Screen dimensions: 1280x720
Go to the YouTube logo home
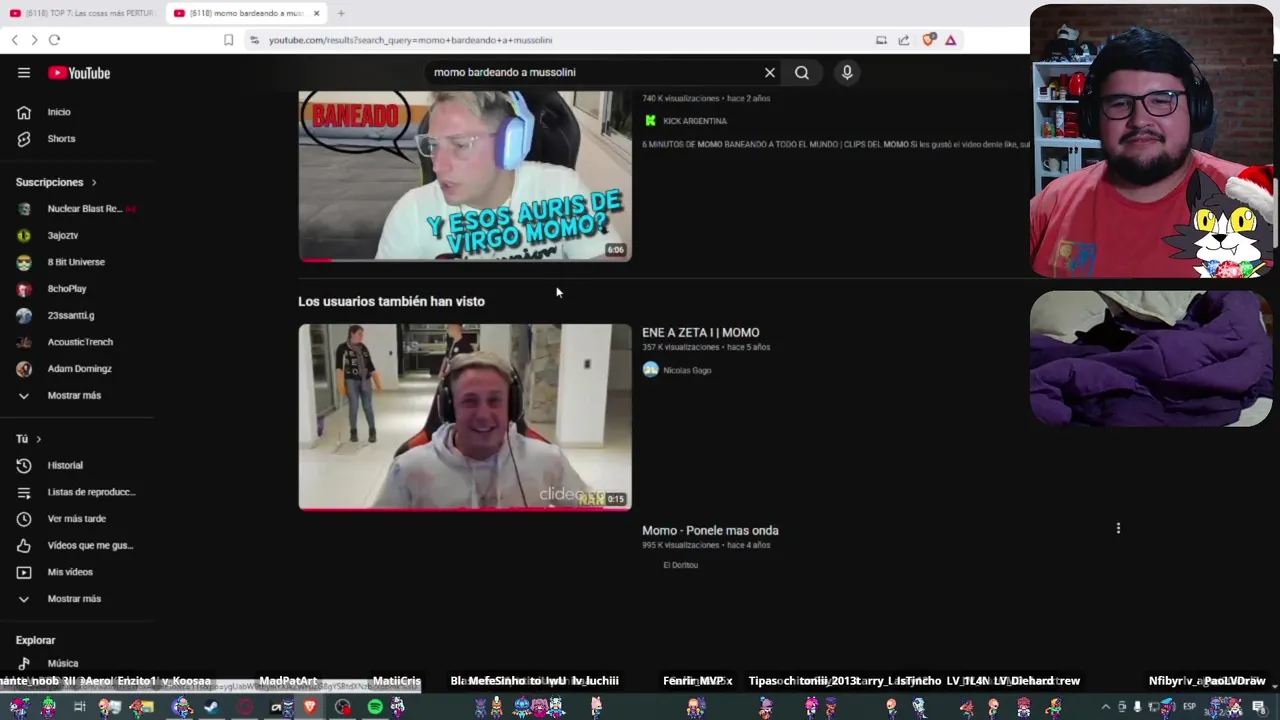[x=79, y=73]
